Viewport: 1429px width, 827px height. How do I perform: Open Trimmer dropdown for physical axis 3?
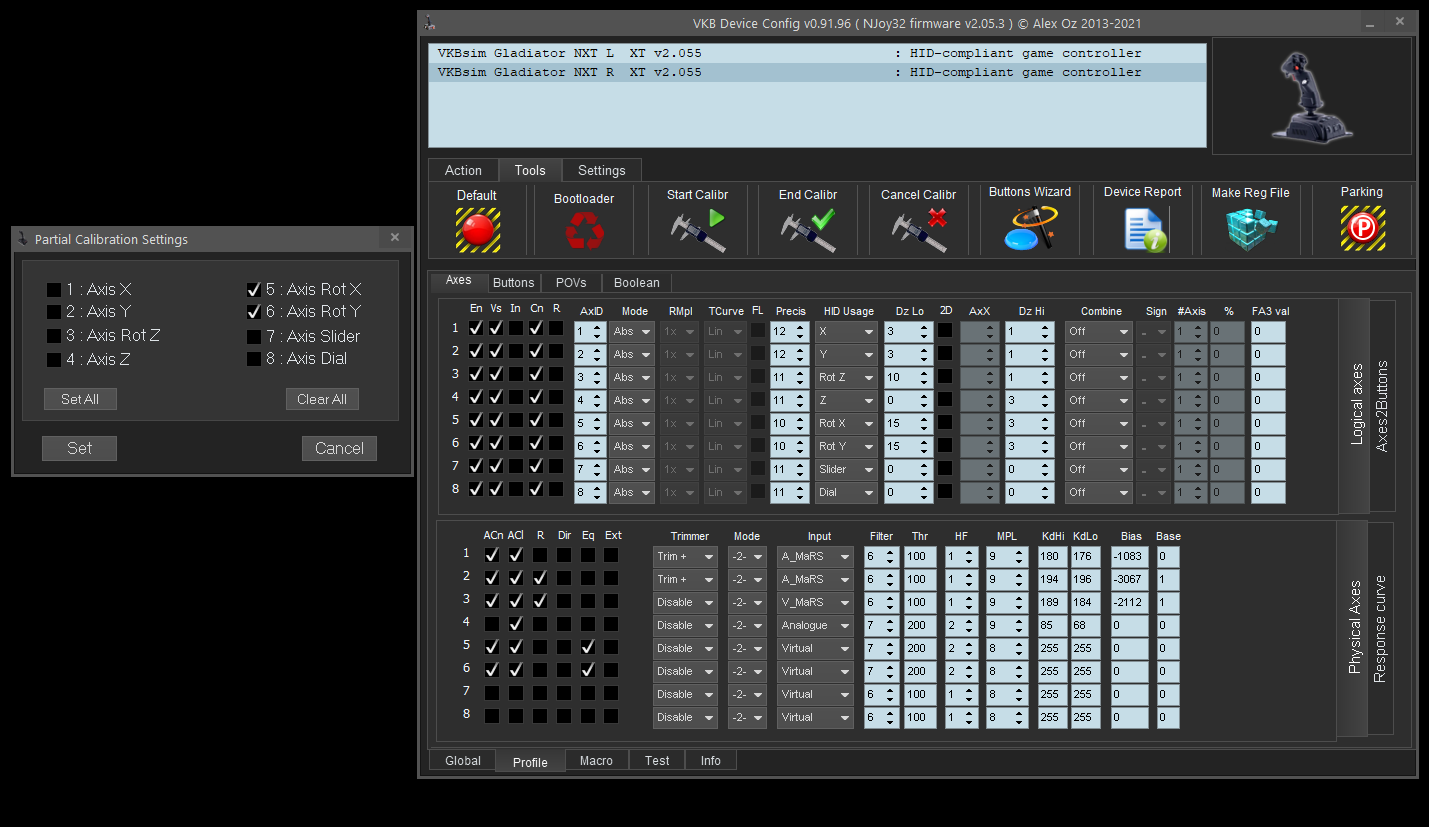(x=685, y=602)
